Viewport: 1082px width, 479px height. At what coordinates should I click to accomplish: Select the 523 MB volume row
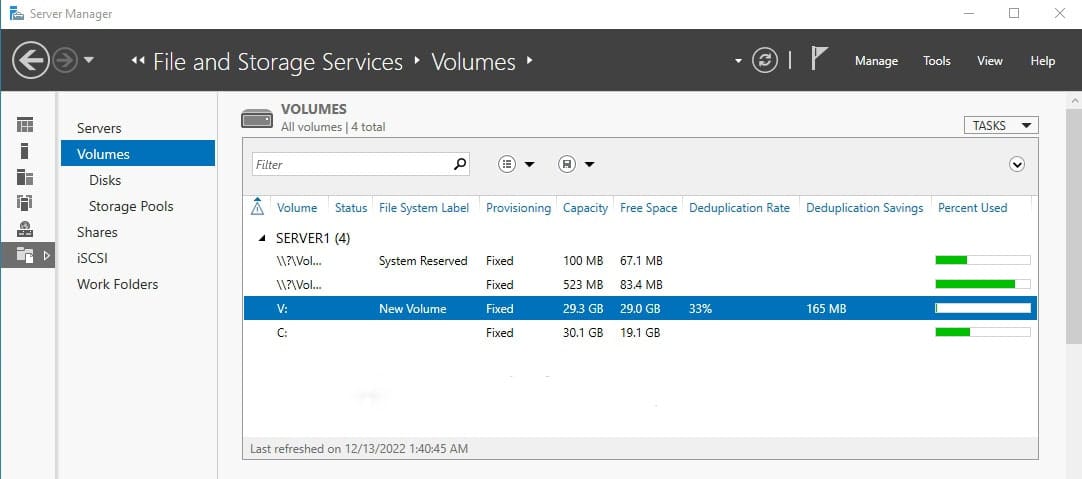640,284
